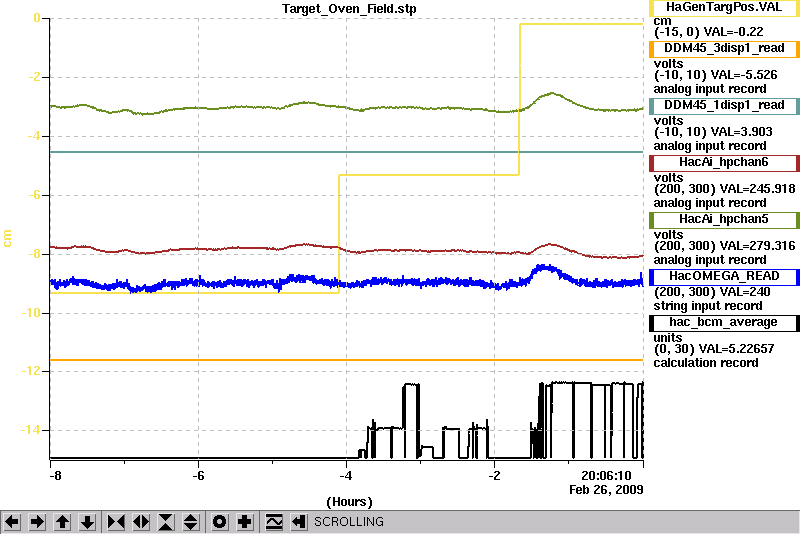The width and height of the screenshot is (800, 534).
Task: Pan the graph up with the up arrow
Action: (x=62, y=522)
